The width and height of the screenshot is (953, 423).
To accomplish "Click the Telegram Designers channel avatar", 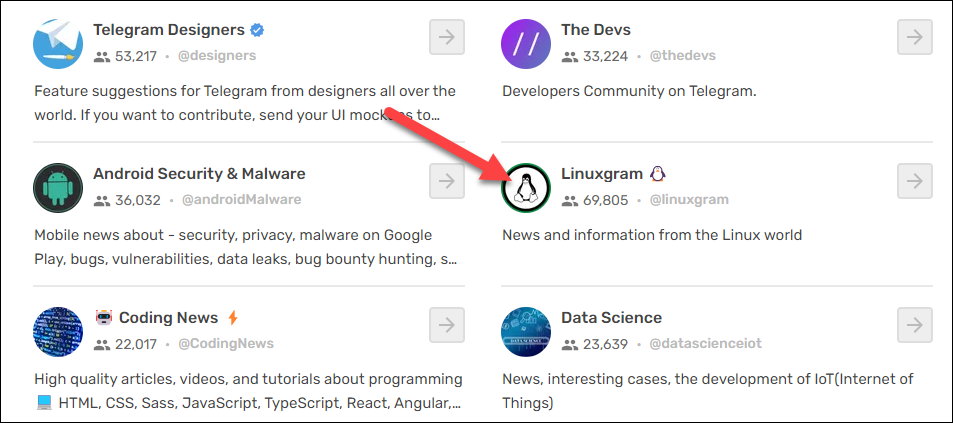I will (x=58, y=43).
